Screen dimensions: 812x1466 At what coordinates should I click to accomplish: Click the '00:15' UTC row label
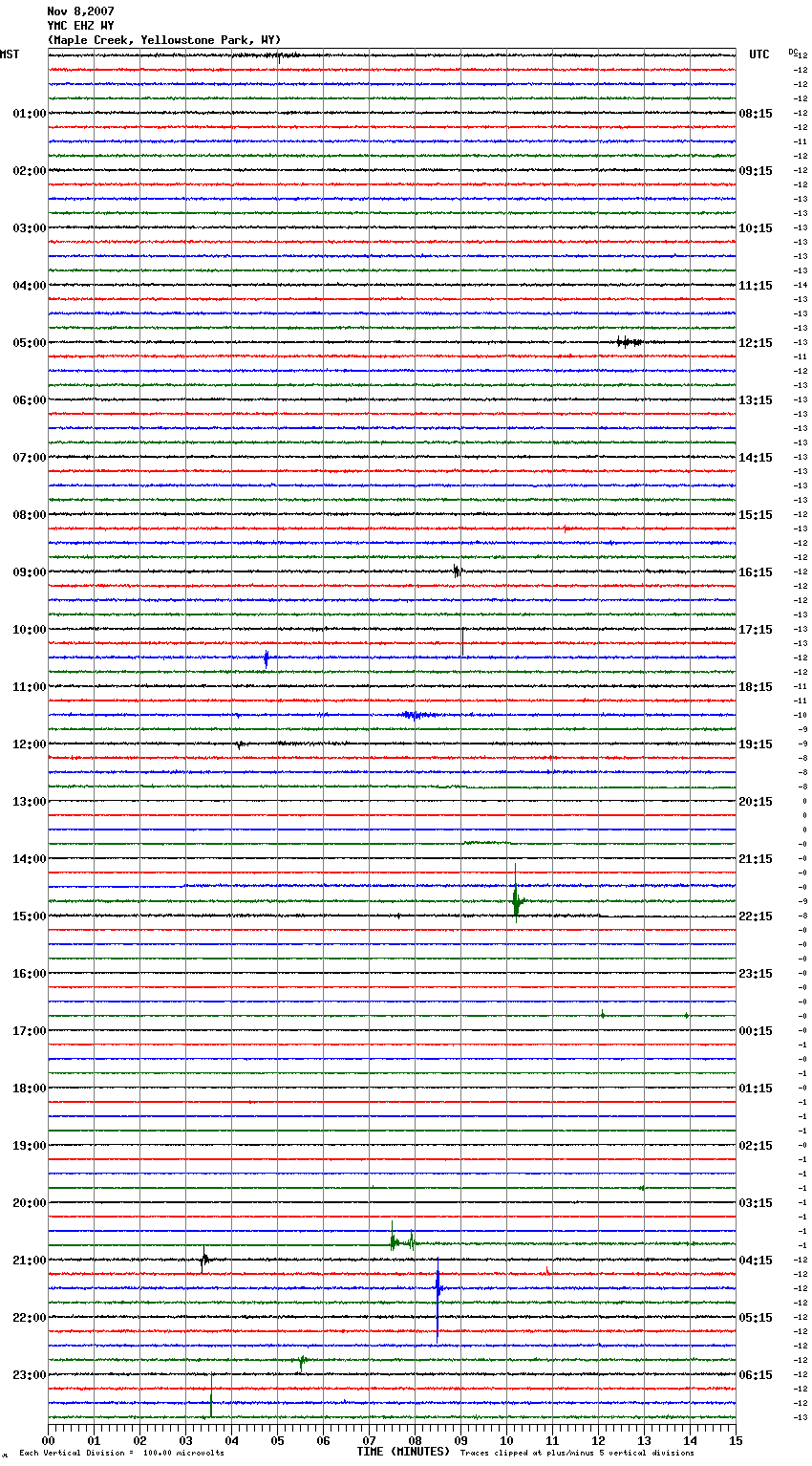[756, 1031]
